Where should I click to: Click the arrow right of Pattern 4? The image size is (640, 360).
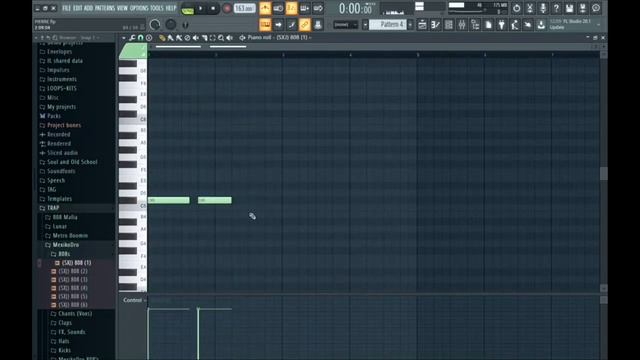click(411, 24)
